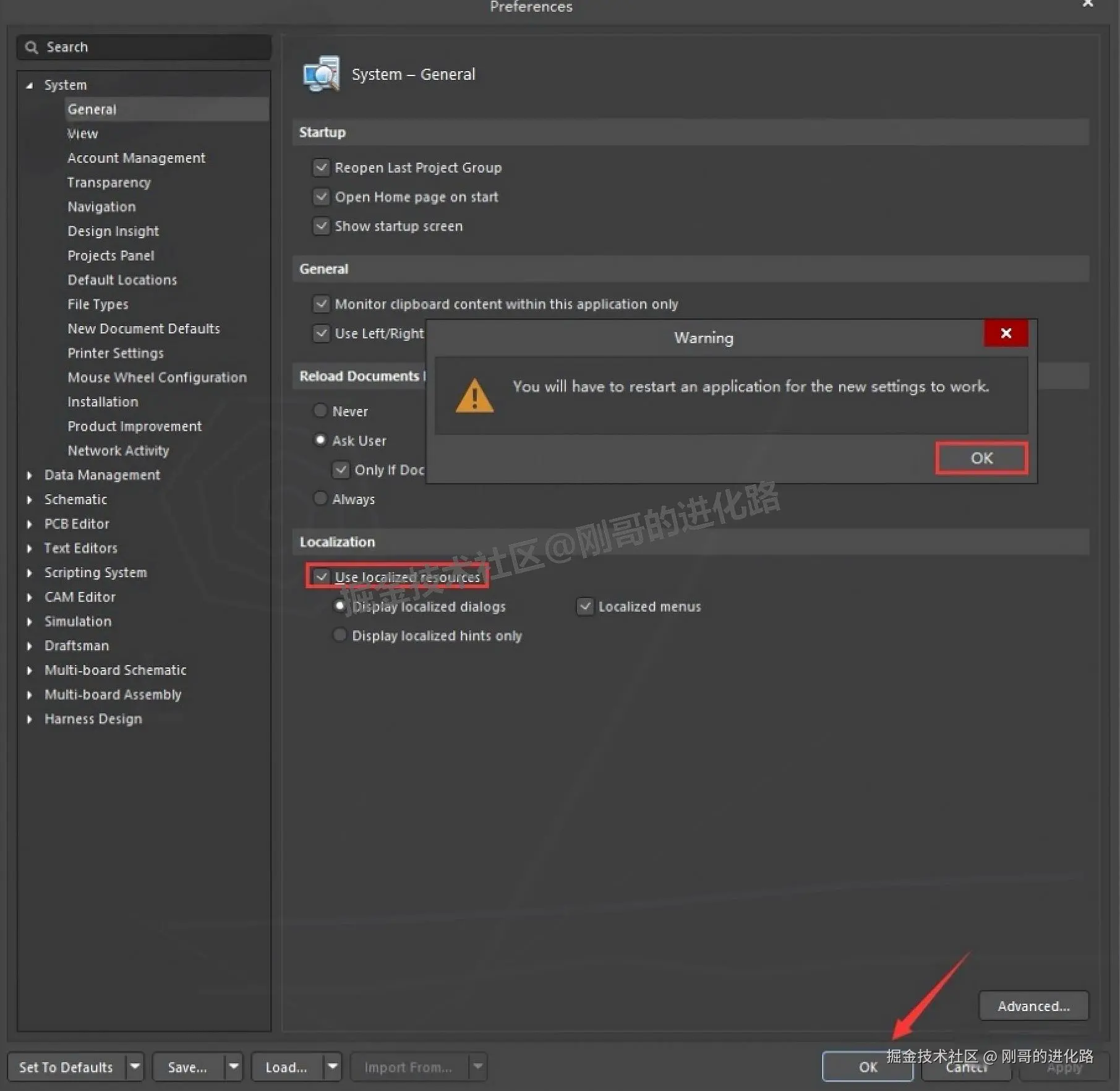1120x1091 pixels.
Task: Uncheck Show startup screen
Action: [321, 226]
